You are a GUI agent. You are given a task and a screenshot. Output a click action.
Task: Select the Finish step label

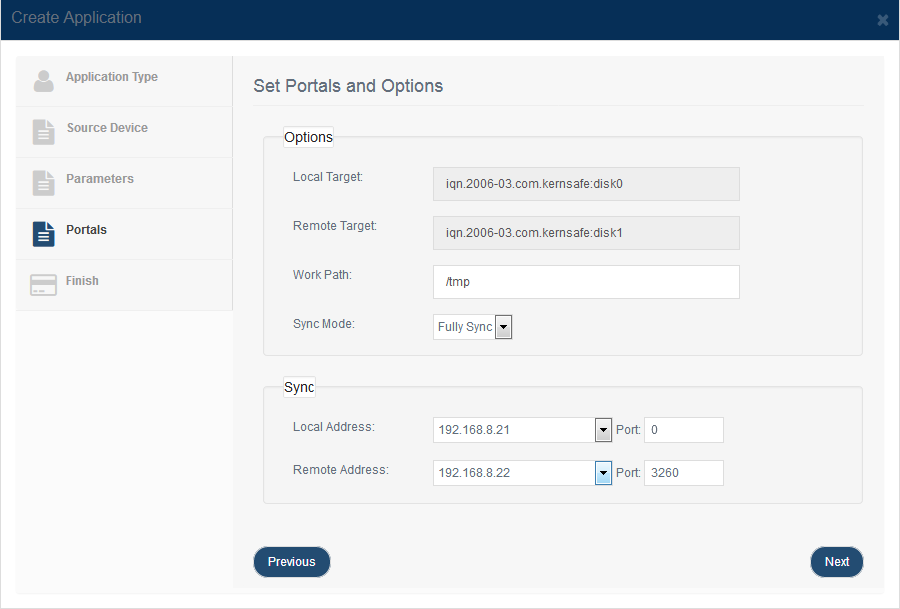(82, 281)
